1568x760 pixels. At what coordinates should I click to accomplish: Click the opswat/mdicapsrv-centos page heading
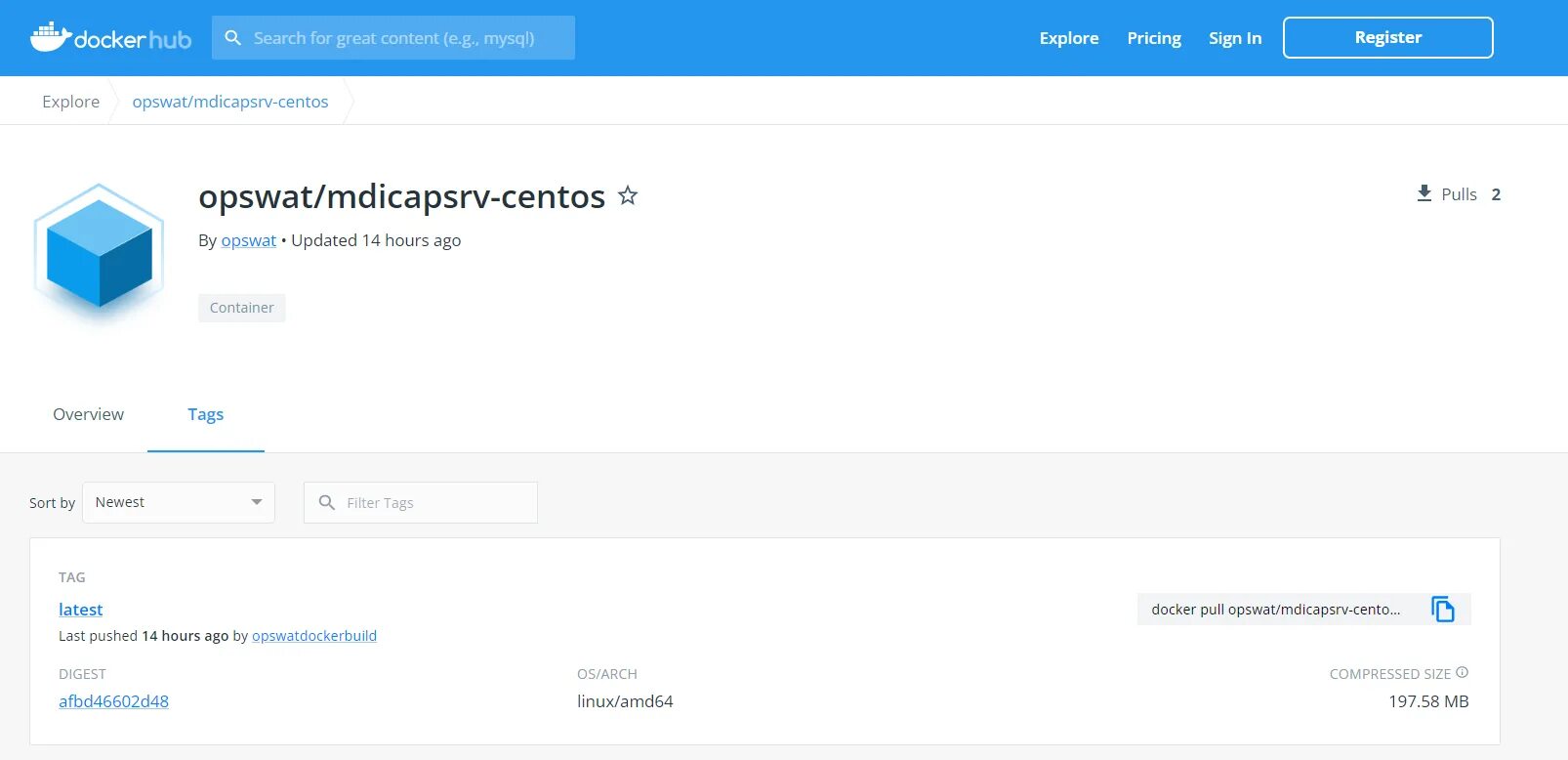point(401,196)
